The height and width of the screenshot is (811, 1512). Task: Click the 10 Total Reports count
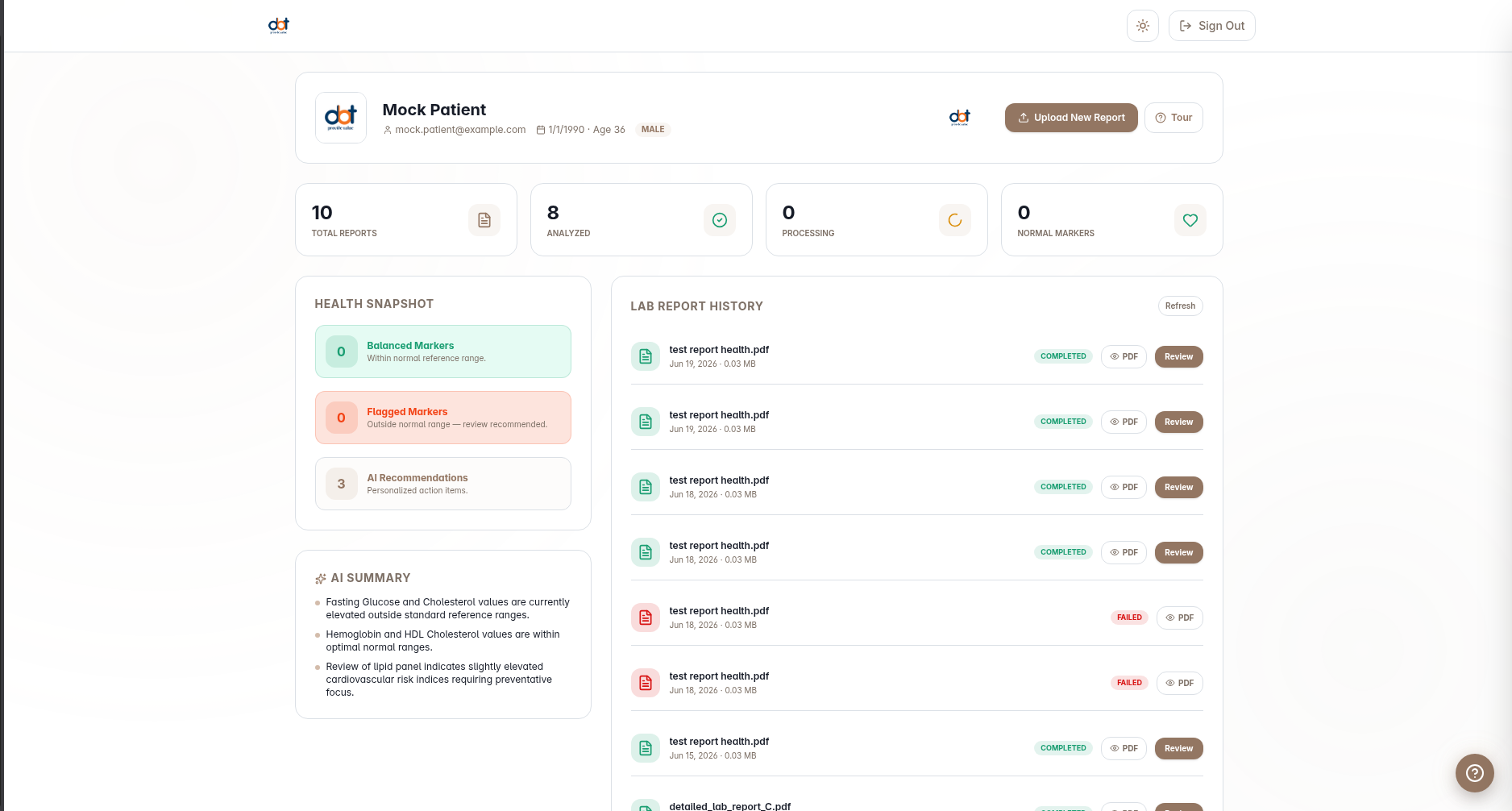[322, 213]
